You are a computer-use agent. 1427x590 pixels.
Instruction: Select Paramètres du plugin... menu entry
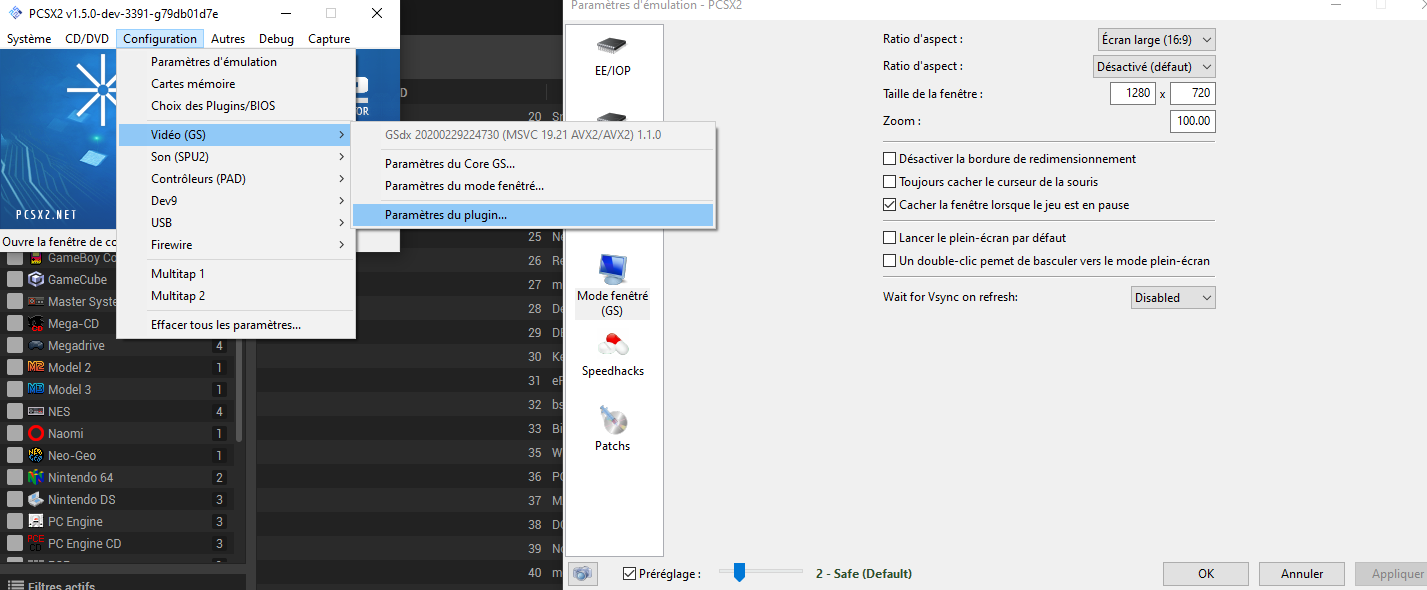(534, 215)
